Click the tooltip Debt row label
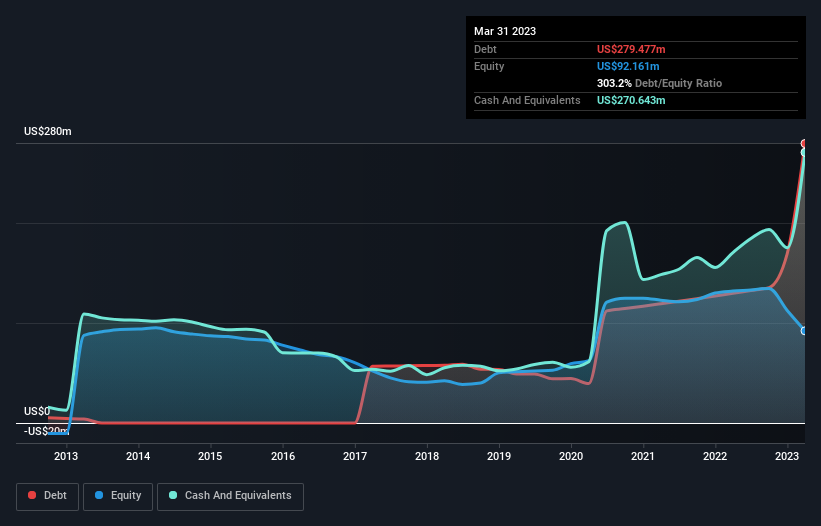This screenshot has width=821, height=526. (x=485, y=49)
